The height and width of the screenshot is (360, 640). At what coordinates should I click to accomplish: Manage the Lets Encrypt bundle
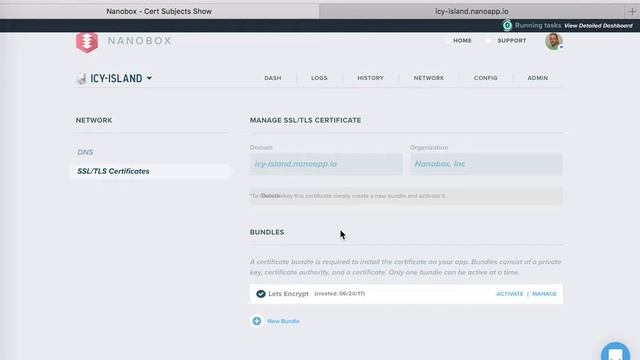pos(544,294)
